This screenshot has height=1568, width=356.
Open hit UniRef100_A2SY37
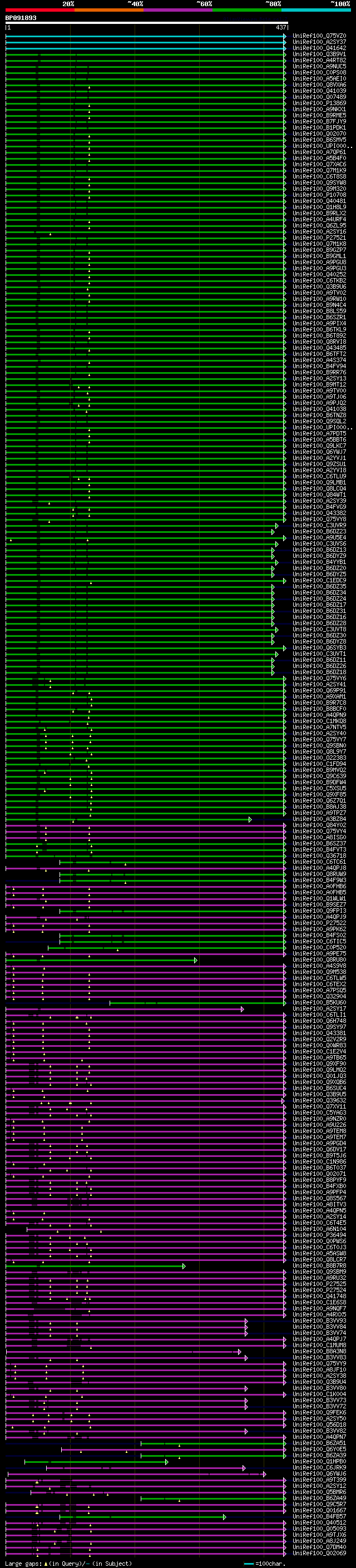coord(319,42)
